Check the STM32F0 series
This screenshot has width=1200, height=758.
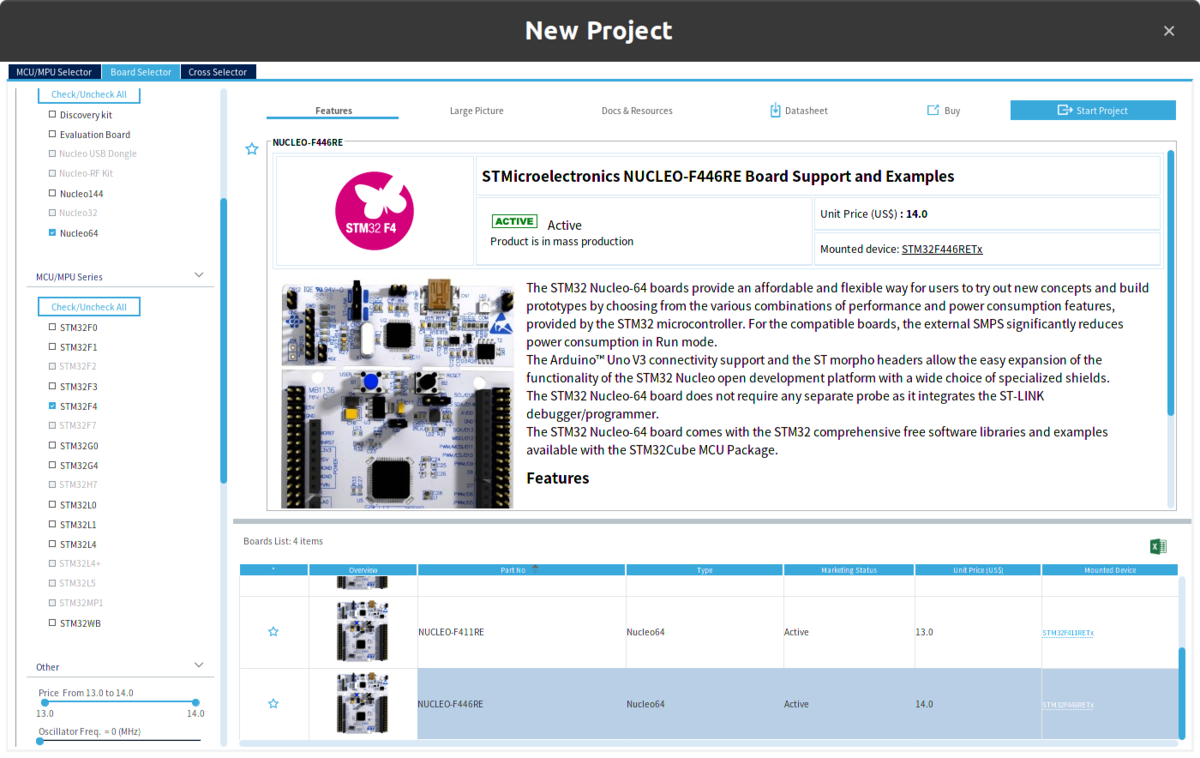tap(53, 327)
